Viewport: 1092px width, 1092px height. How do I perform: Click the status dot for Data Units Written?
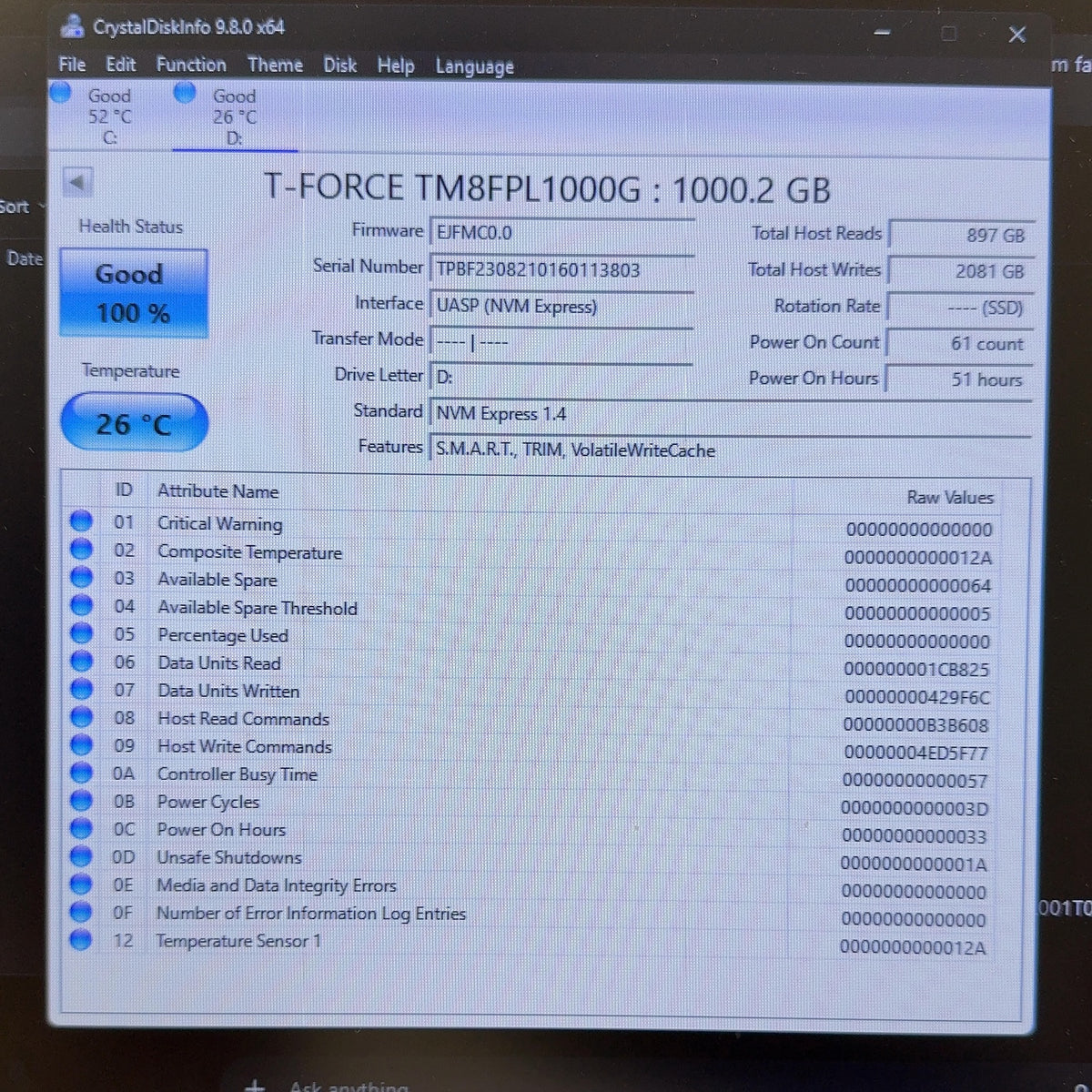[82, 689]
